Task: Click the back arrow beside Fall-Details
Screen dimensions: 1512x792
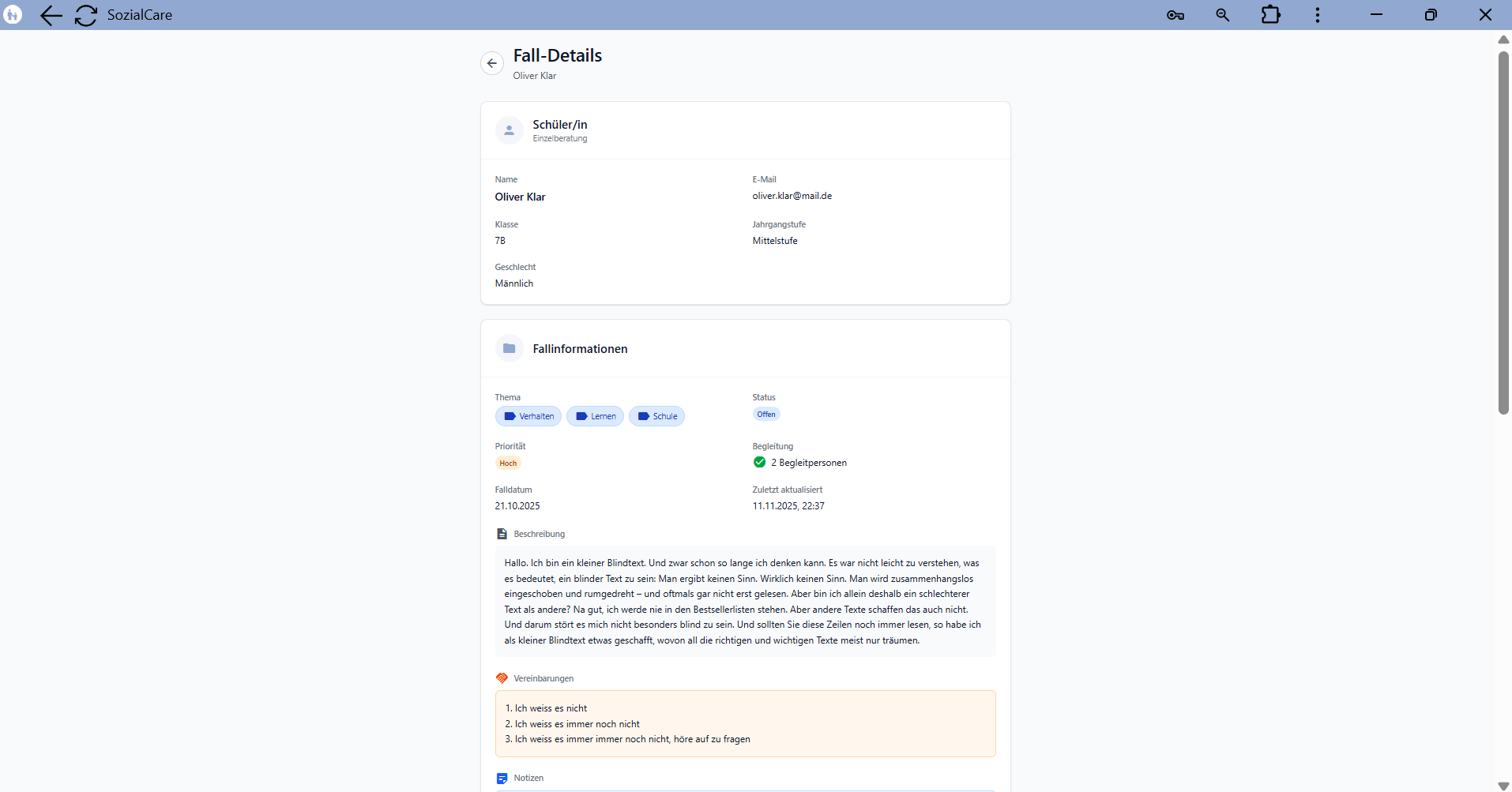Action: (492, 63)
